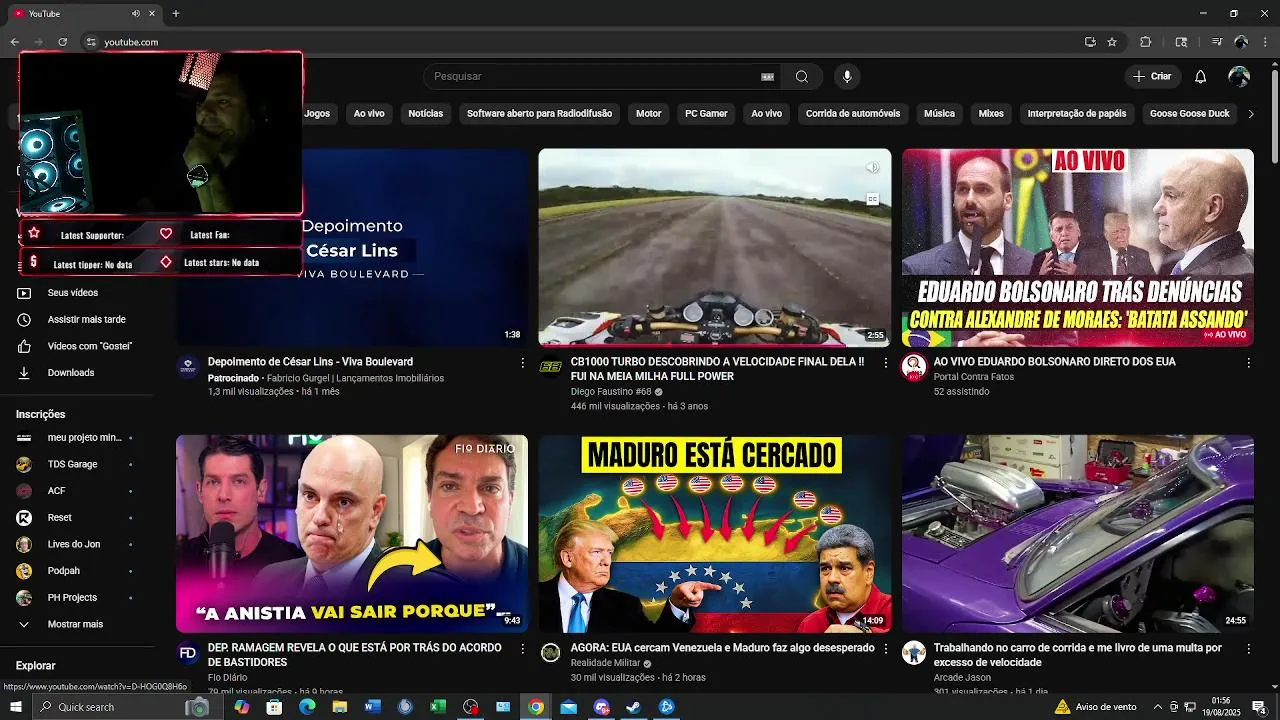Viewport: 1280px width, 720px height.
Task: Select the Música filter chip
Action: (939, 114)
